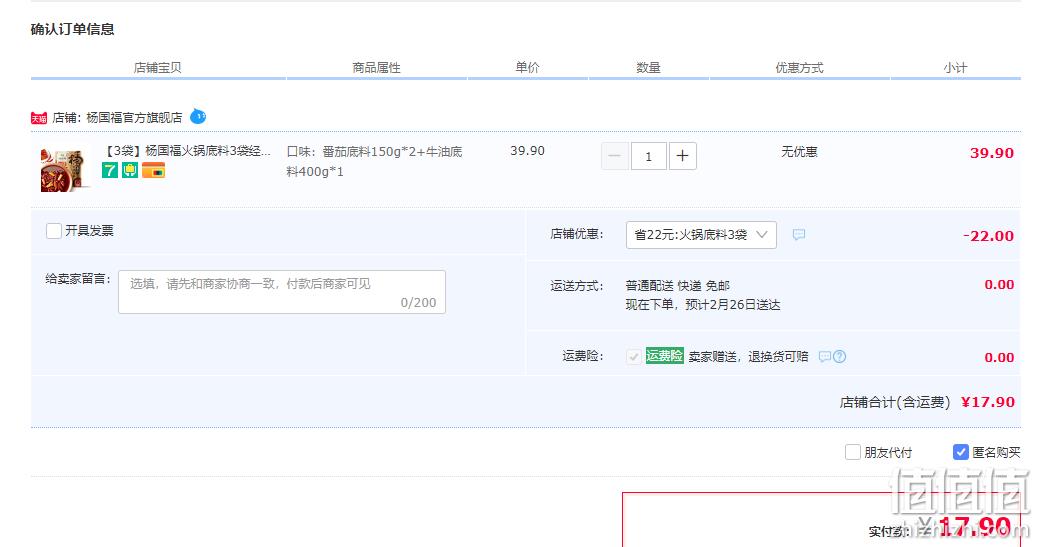
Task: Click the 确认订单信息 heading
Action: pyautogui.click(x=72, y=29)
